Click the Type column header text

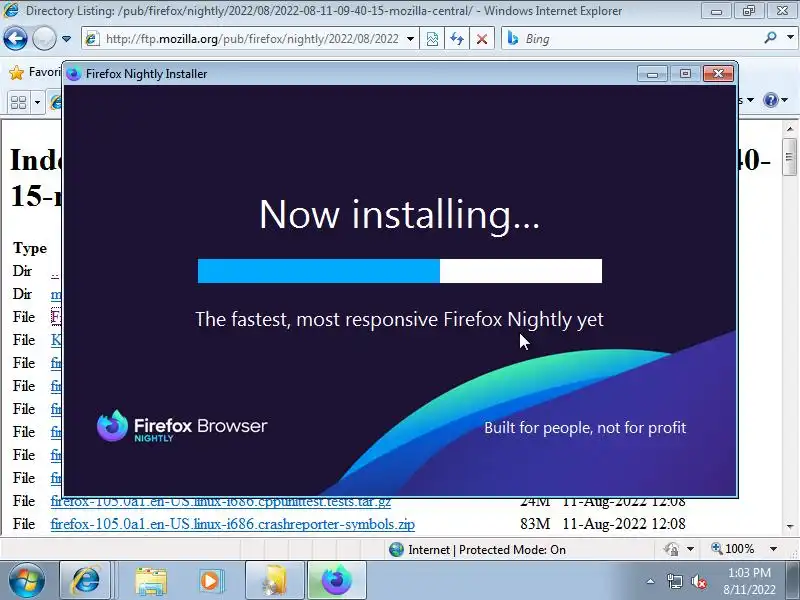point(30,248)
